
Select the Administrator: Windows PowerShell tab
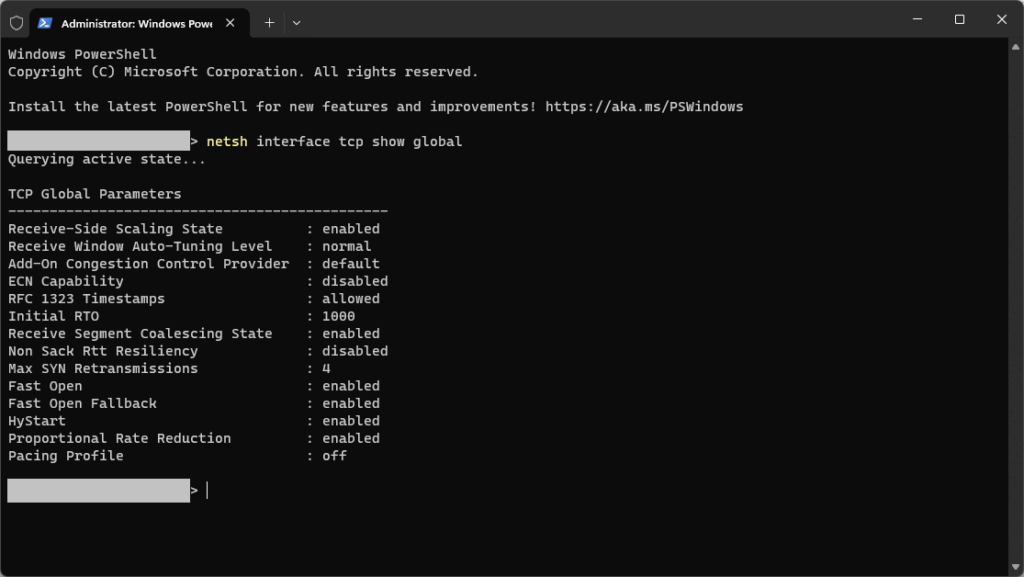click(x=136, y=22)
